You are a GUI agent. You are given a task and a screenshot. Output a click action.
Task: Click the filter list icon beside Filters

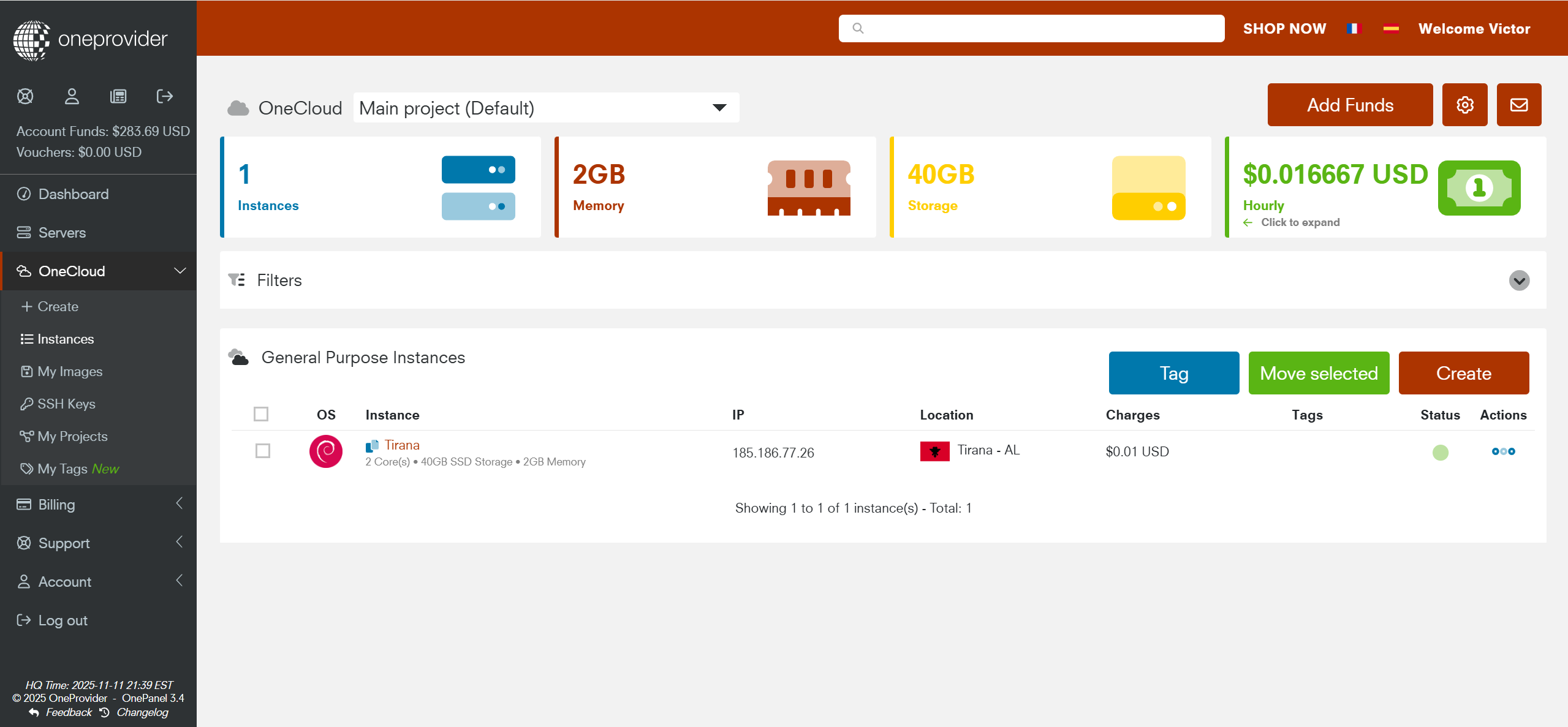[x=237, y=280]
